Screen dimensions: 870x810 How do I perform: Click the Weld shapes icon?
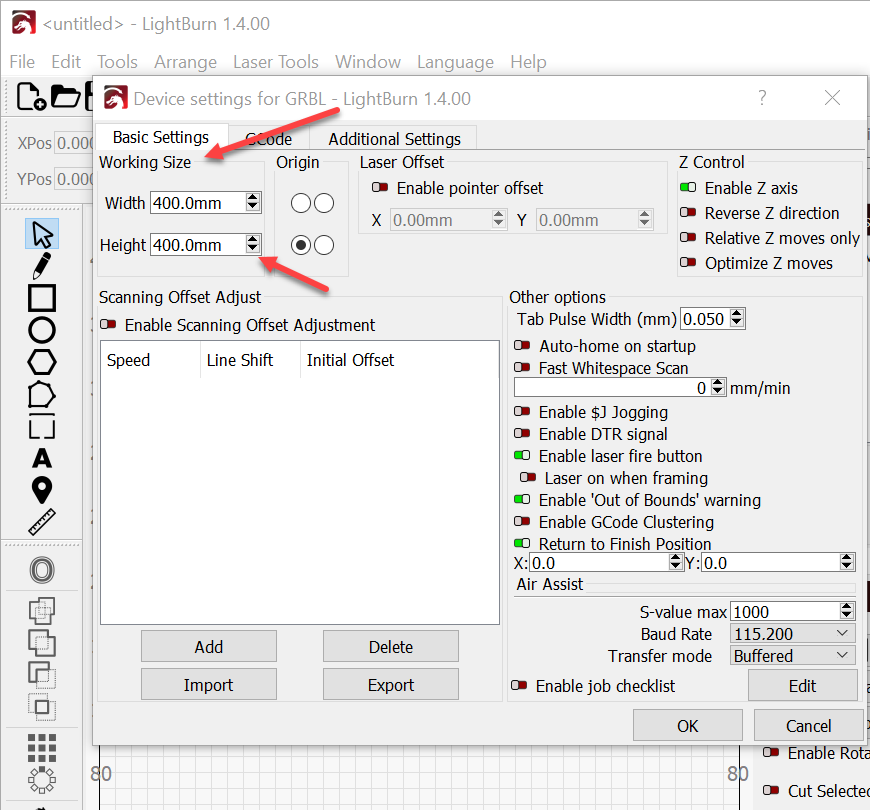(x=42, y=611)
